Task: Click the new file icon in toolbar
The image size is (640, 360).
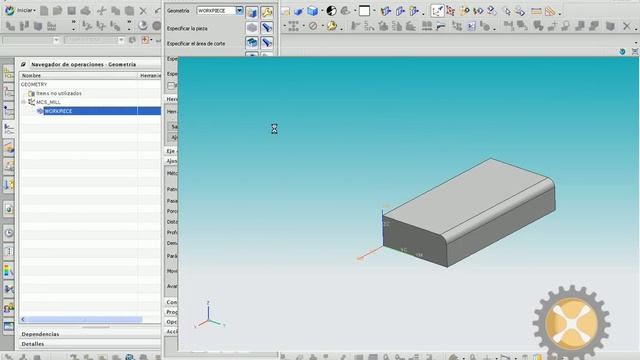Action: click(x=44, y=11)
